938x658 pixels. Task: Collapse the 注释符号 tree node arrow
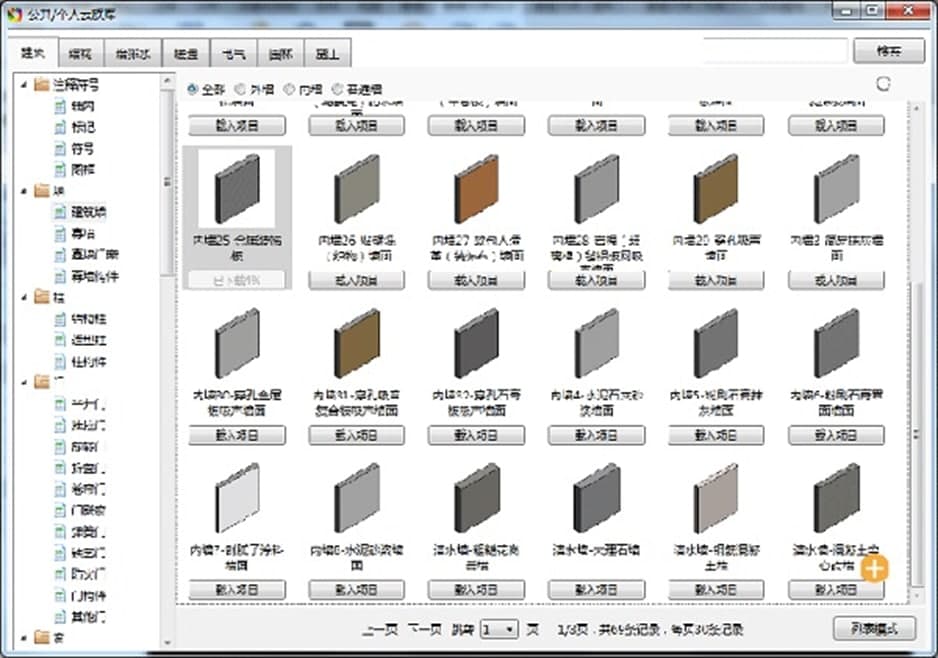coord(24,84)
